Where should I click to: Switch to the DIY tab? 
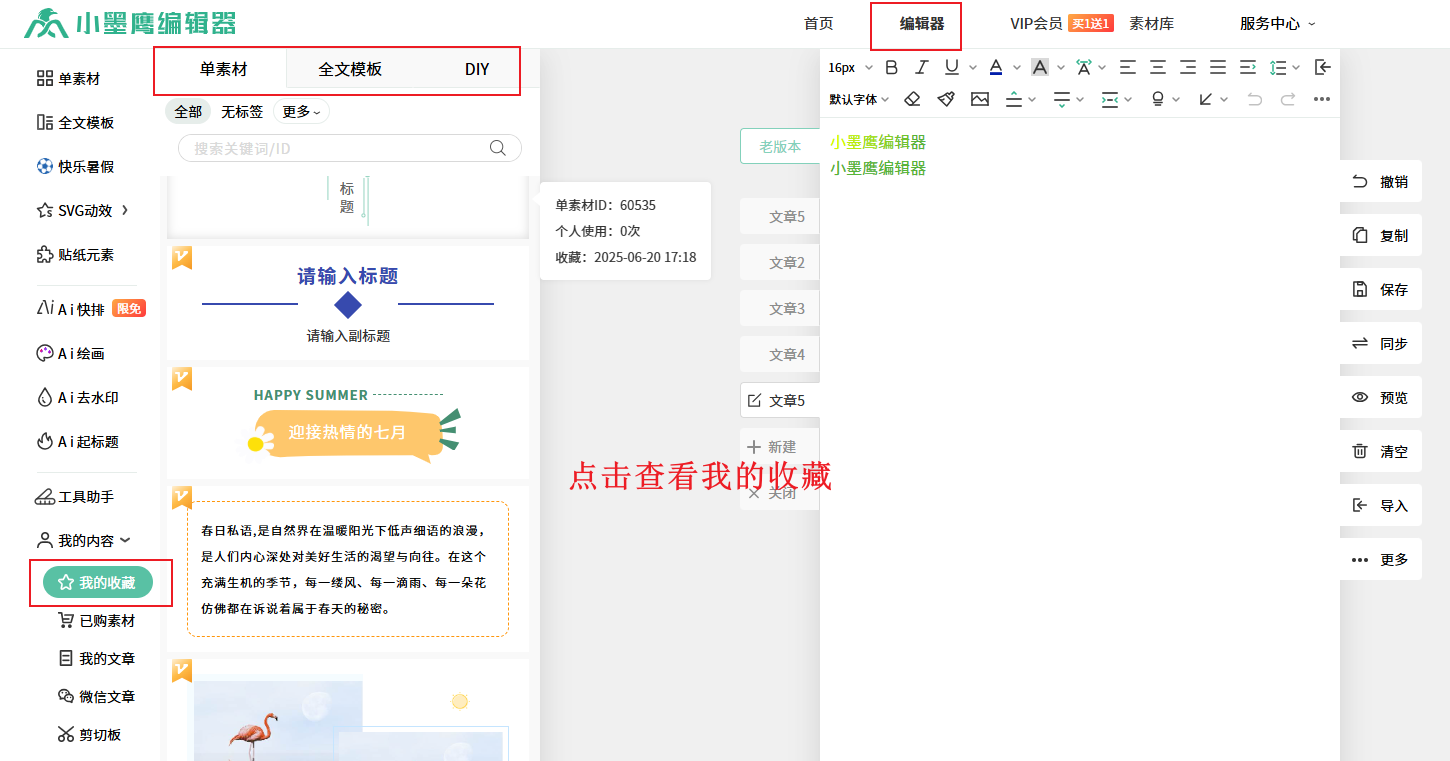477,69
